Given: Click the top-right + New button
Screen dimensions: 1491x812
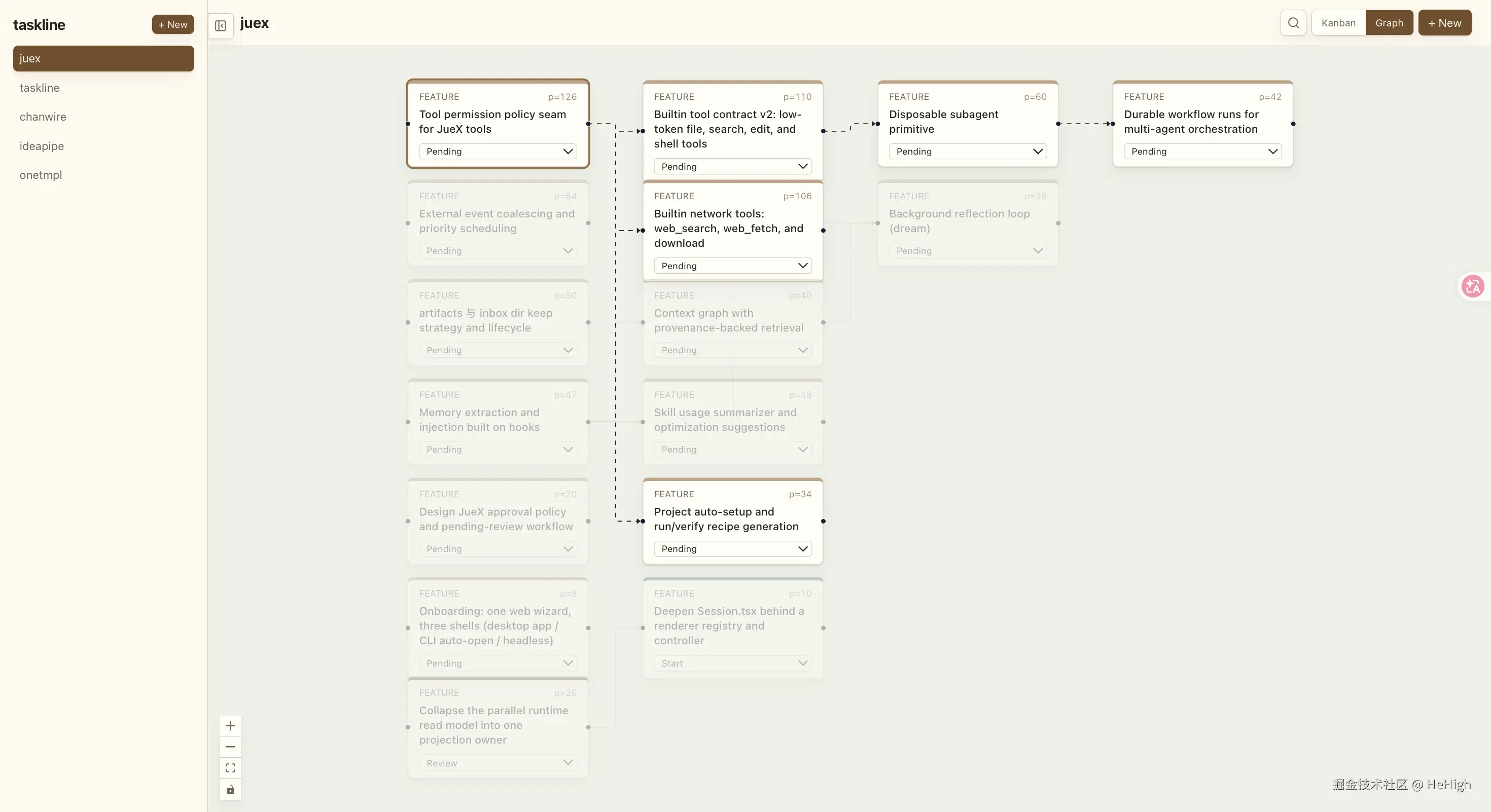Looking at the screenshot, I should click(1445, 23).
